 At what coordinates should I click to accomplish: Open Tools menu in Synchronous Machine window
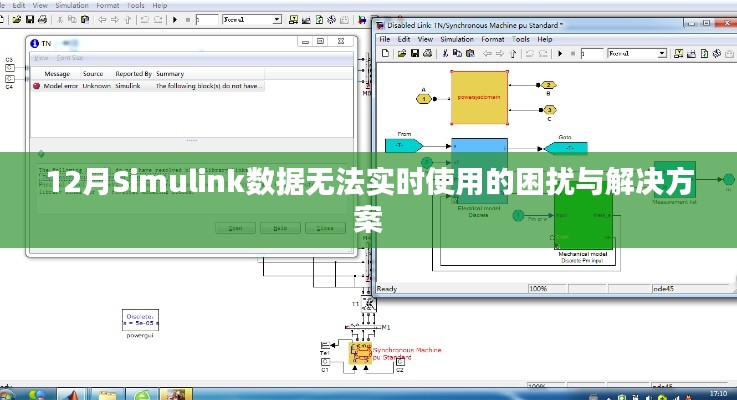[520, 39]
